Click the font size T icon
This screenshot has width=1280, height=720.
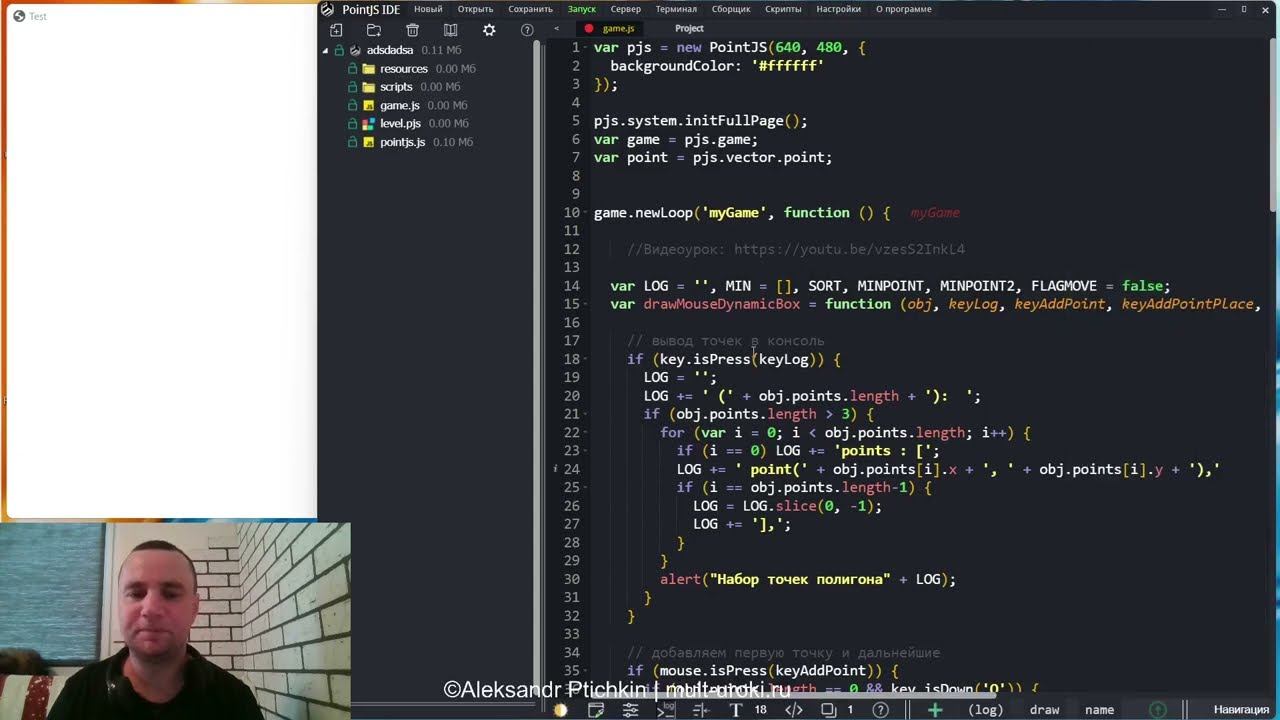pyautogui.click(x=736, y=710)
